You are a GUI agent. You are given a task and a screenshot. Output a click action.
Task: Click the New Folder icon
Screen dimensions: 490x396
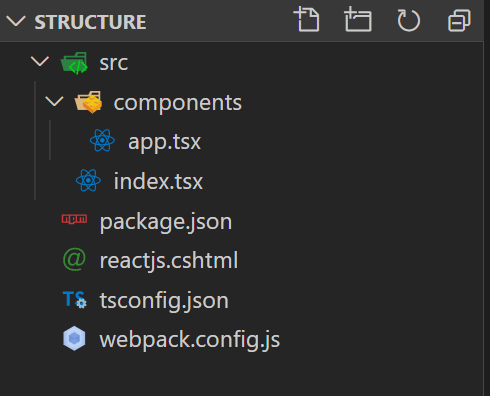tap(358, 20)
